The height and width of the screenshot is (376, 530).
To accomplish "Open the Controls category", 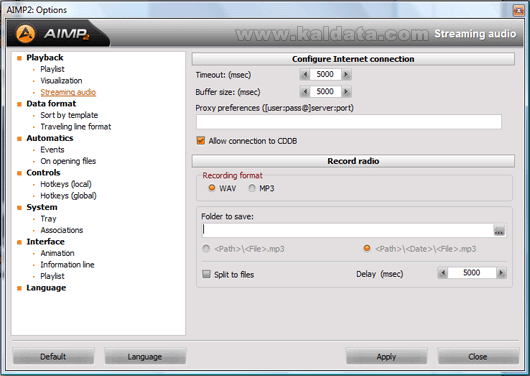I will tap(43, 172).
